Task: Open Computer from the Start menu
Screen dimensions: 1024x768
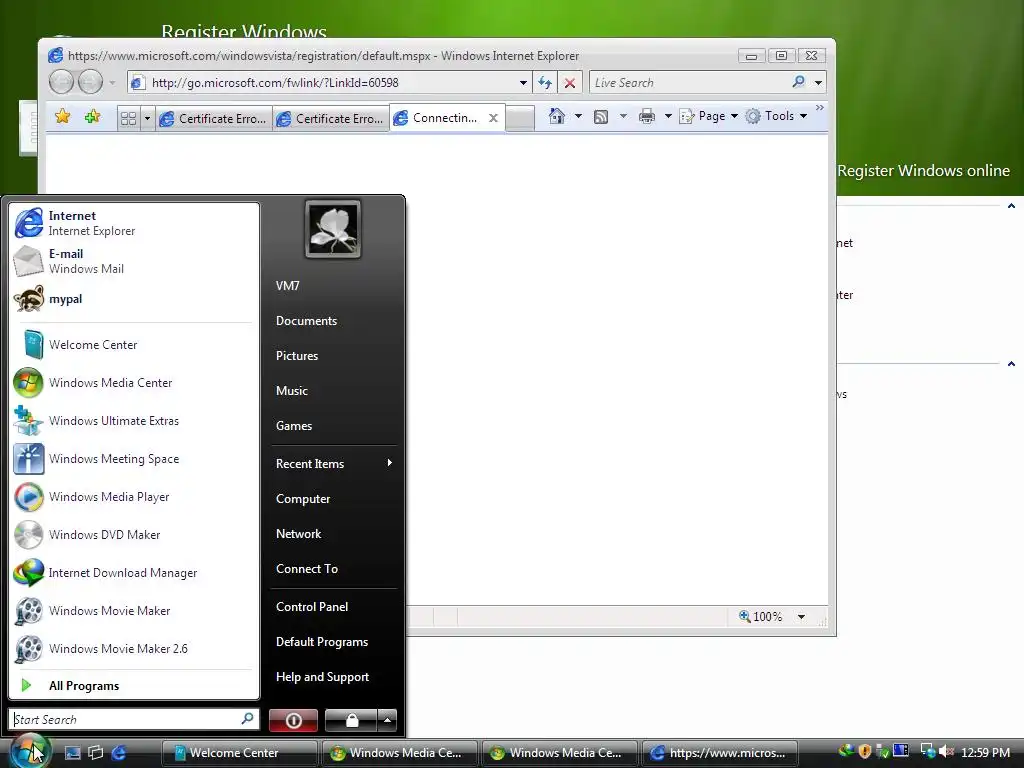Action: [333, 499]
